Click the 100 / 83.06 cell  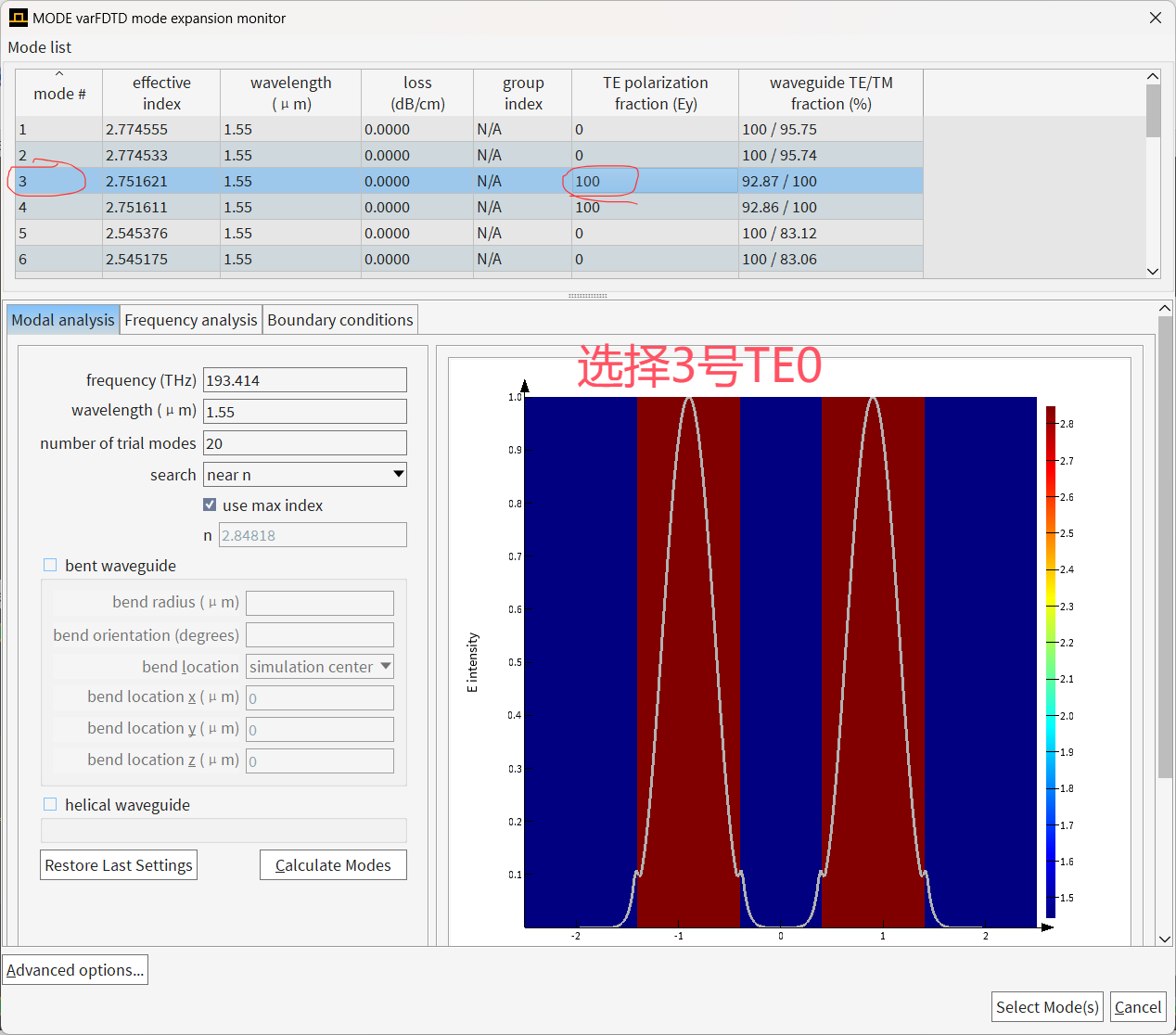[x=831, y=259]
